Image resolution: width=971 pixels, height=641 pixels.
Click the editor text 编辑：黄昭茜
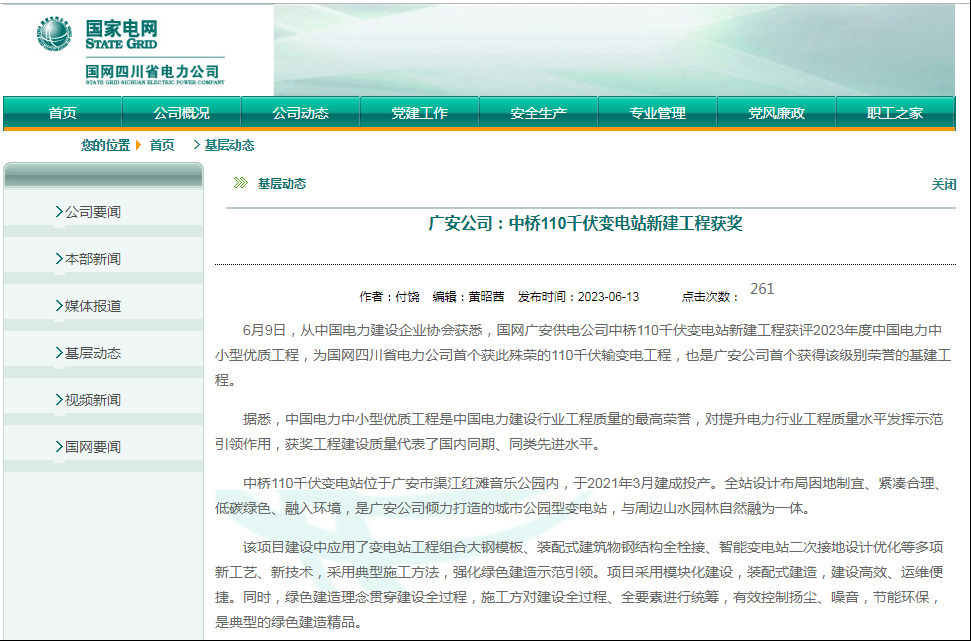[x=468, y=297]
